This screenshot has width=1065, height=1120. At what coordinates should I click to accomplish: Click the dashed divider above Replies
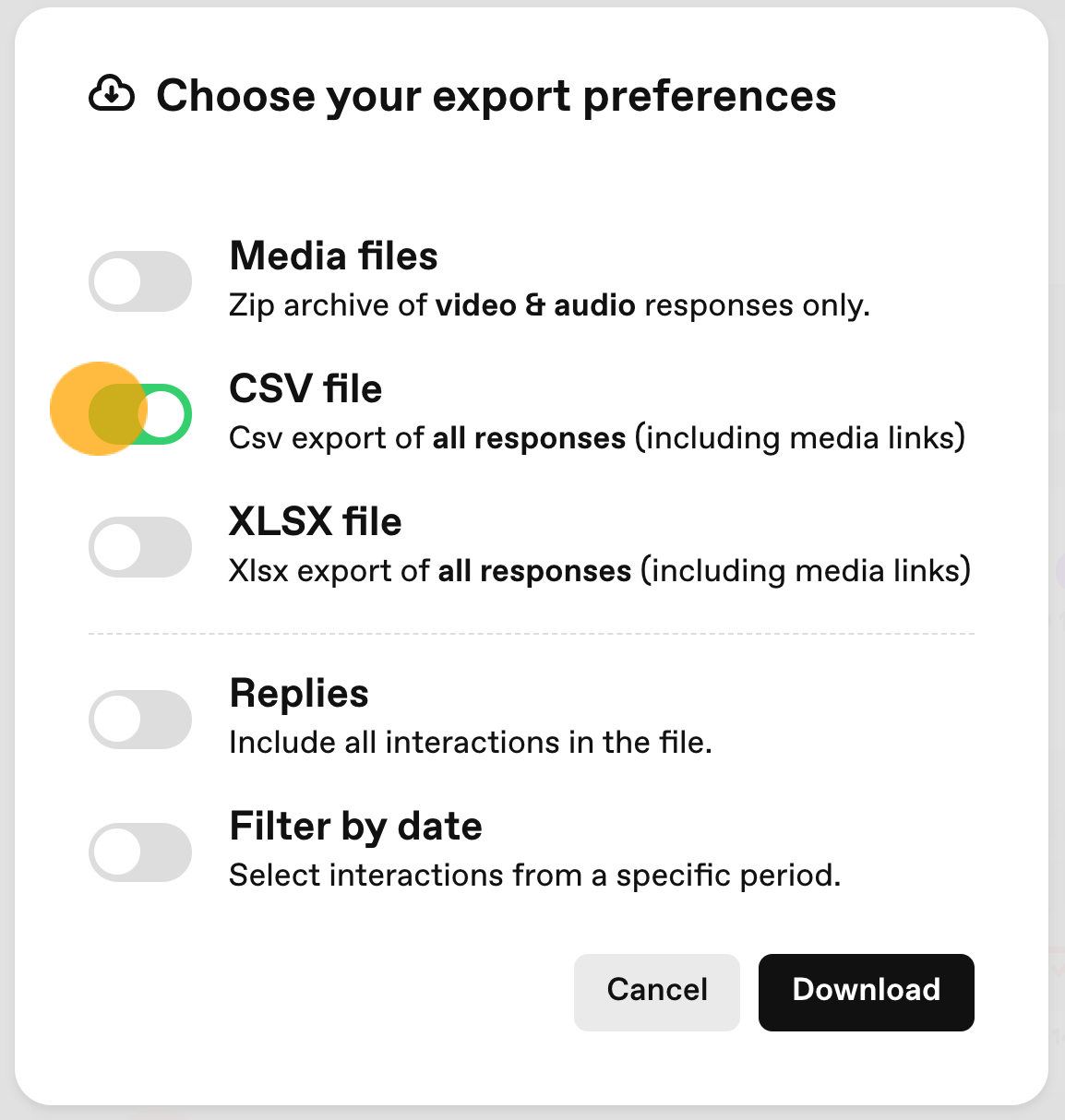pyautogui.click(x=532, y=634)
